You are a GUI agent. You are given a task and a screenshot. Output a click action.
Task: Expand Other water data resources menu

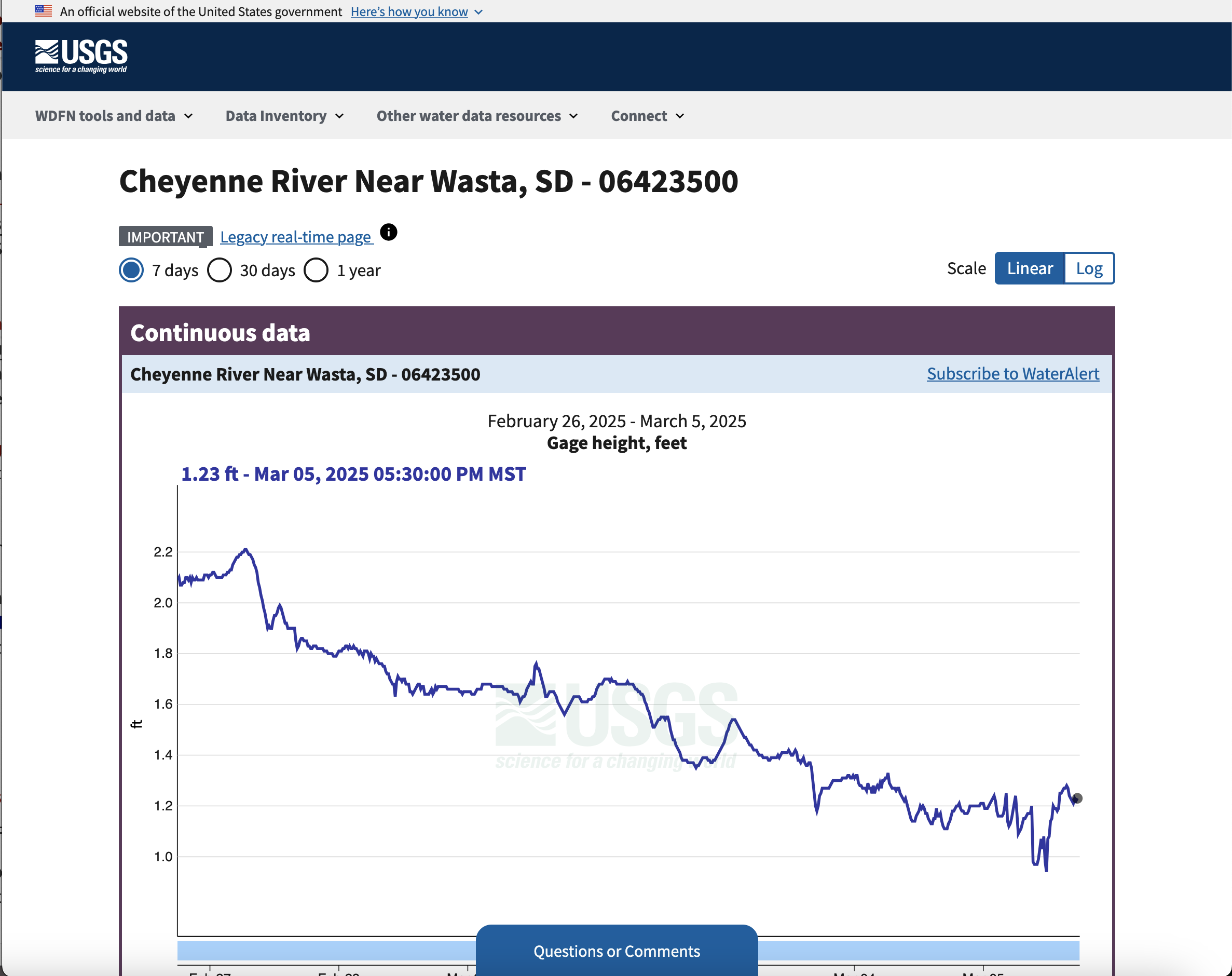[477, 116]
